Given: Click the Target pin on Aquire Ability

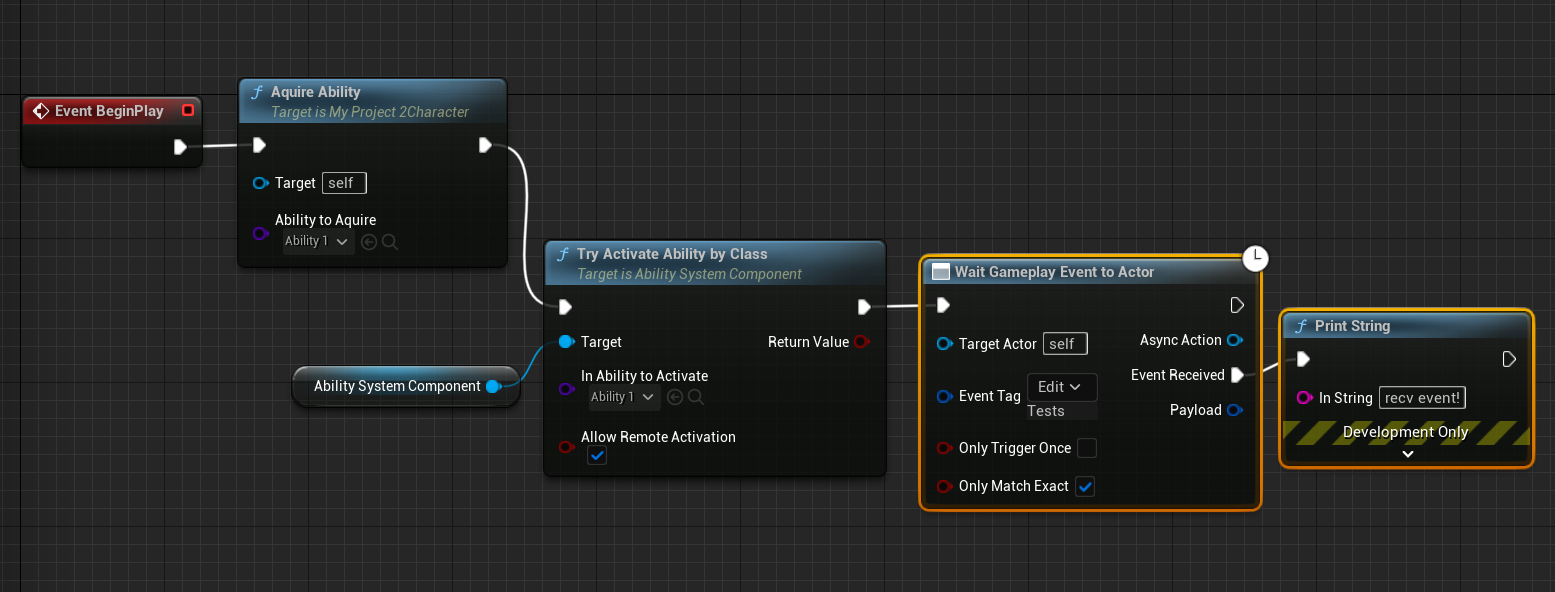Looking at the screenshot, I should 261,183.
